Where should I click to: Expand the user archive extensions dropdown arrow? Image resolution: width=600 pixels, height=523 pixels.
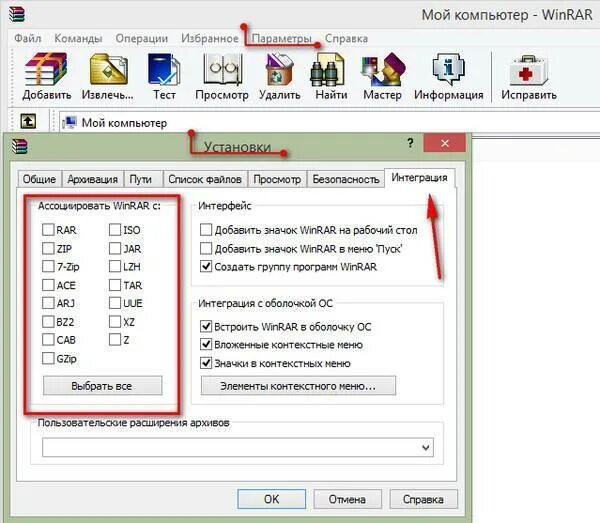426,447
